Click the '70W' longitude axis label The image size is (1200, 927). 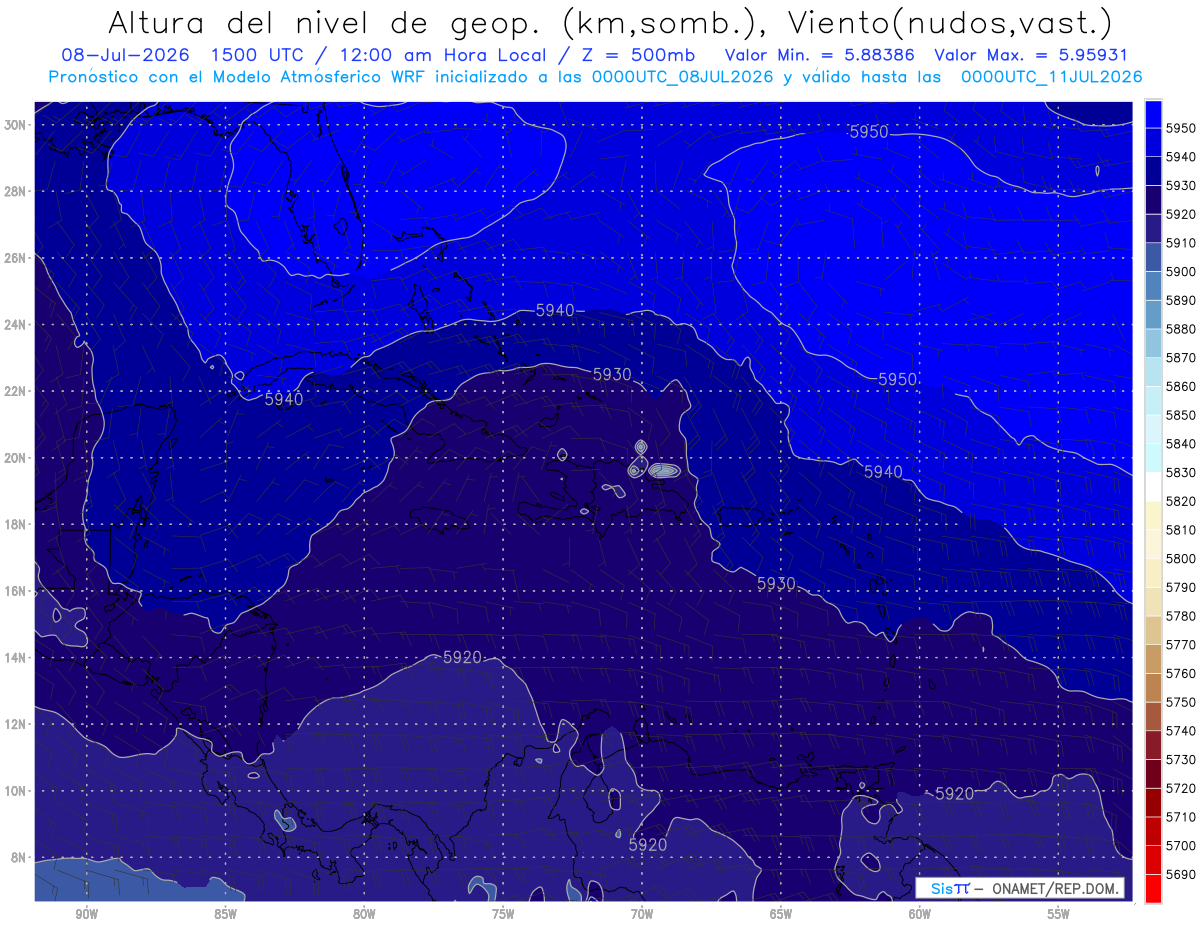pos(642,915)
